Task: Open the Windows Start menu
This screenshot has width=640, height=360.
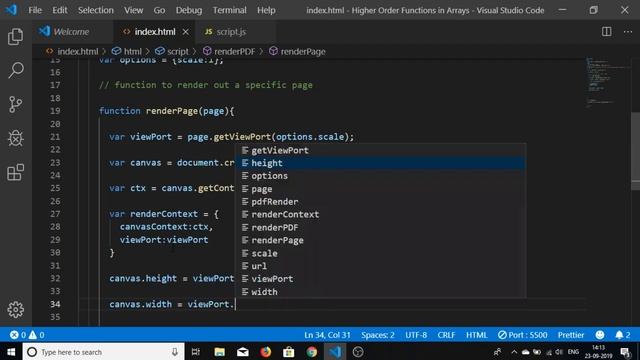Action: 11,352
